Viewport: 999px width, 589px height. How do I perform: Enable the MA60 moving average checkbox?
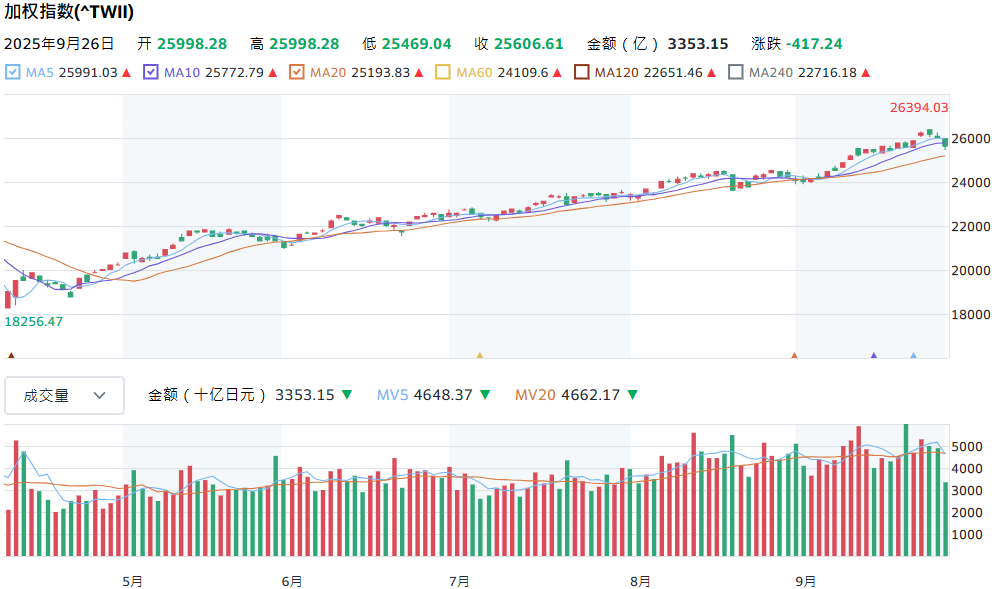[442, 72]
